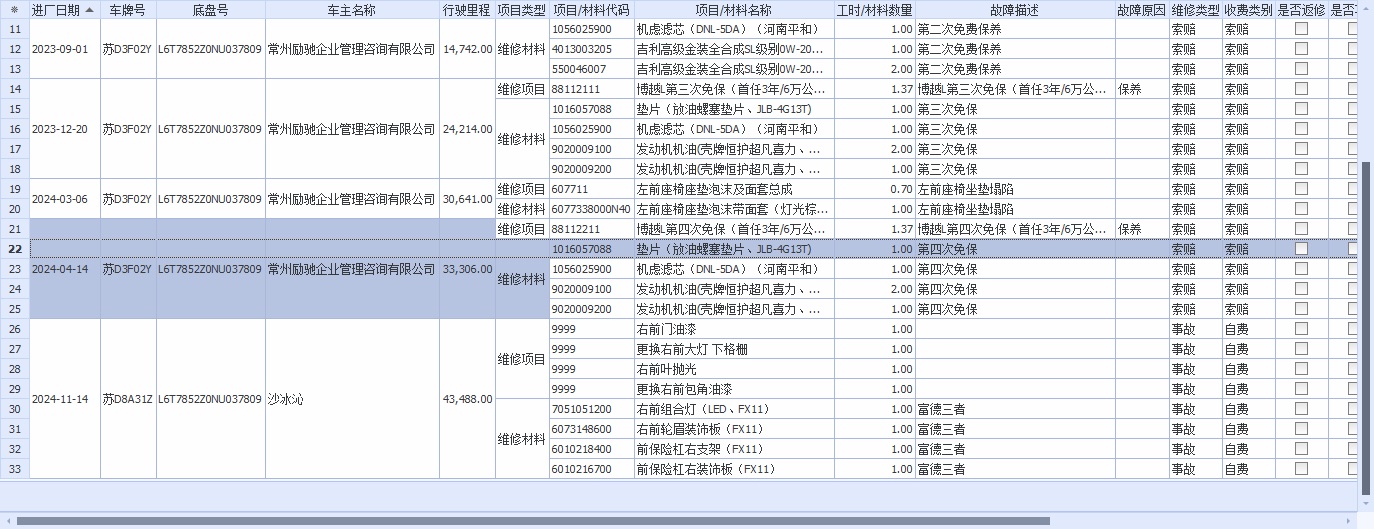The height and width of the screenshot is (529, 1374).
Task: Click mileage value 43,488.00
Action: click(467, 399)
